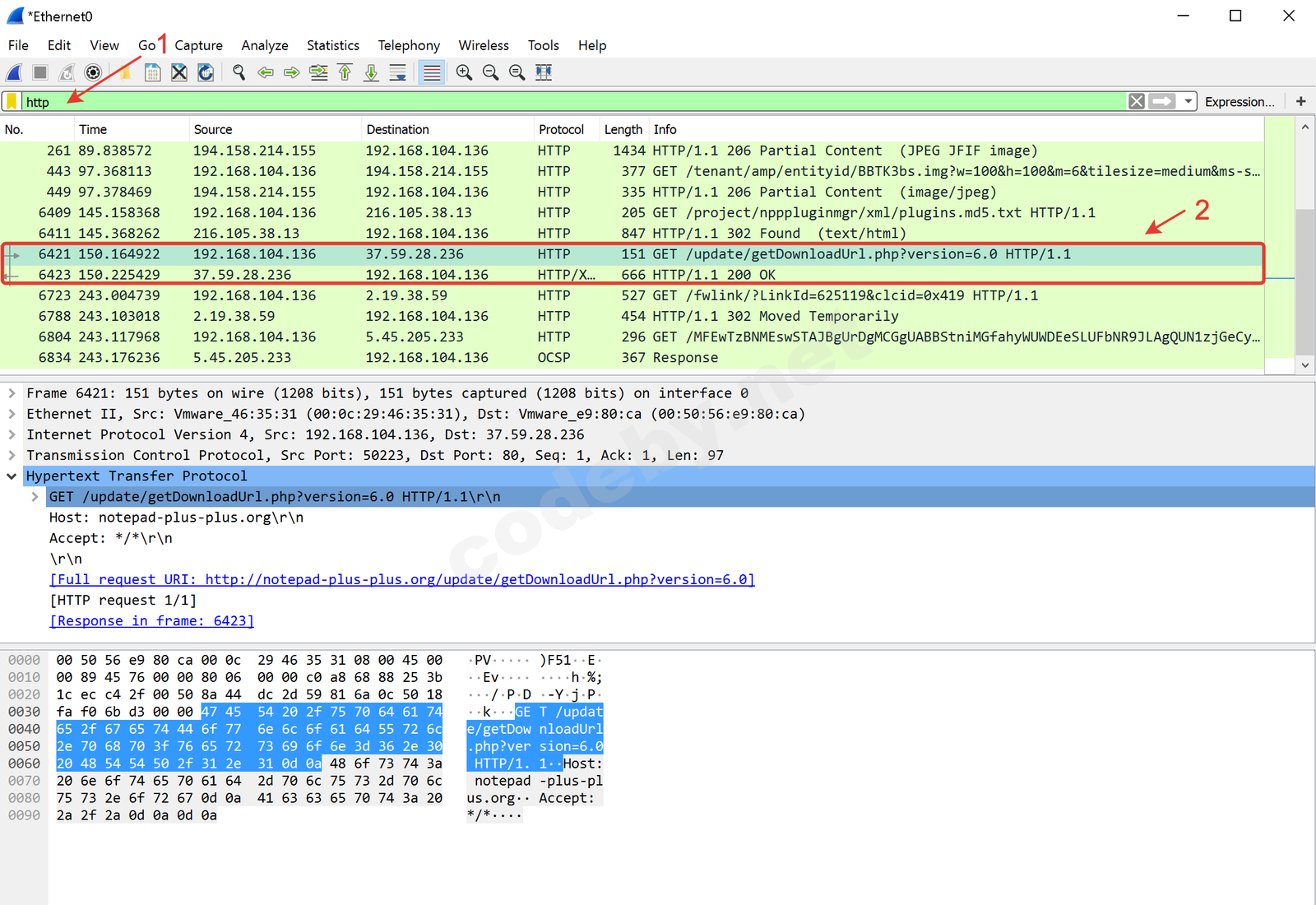The width and height of the screenshot is (1316, 905).
Task: Open recent display filters dropdown
Action: [x=1188, y=101]
